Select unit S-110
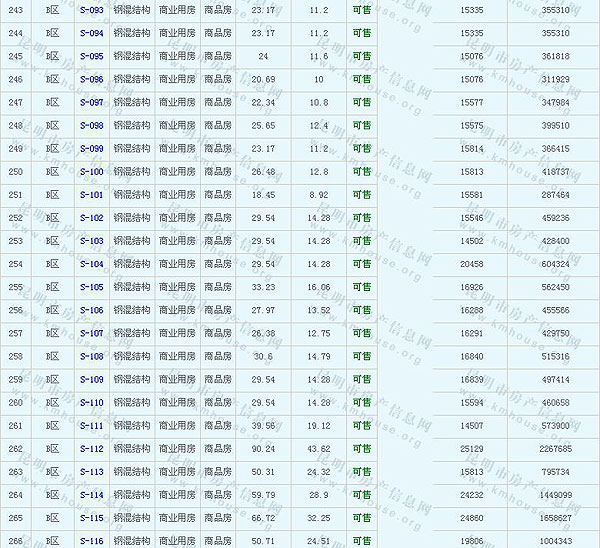The height and width of the screenshot is (548, 600). (x=91, y=402)
